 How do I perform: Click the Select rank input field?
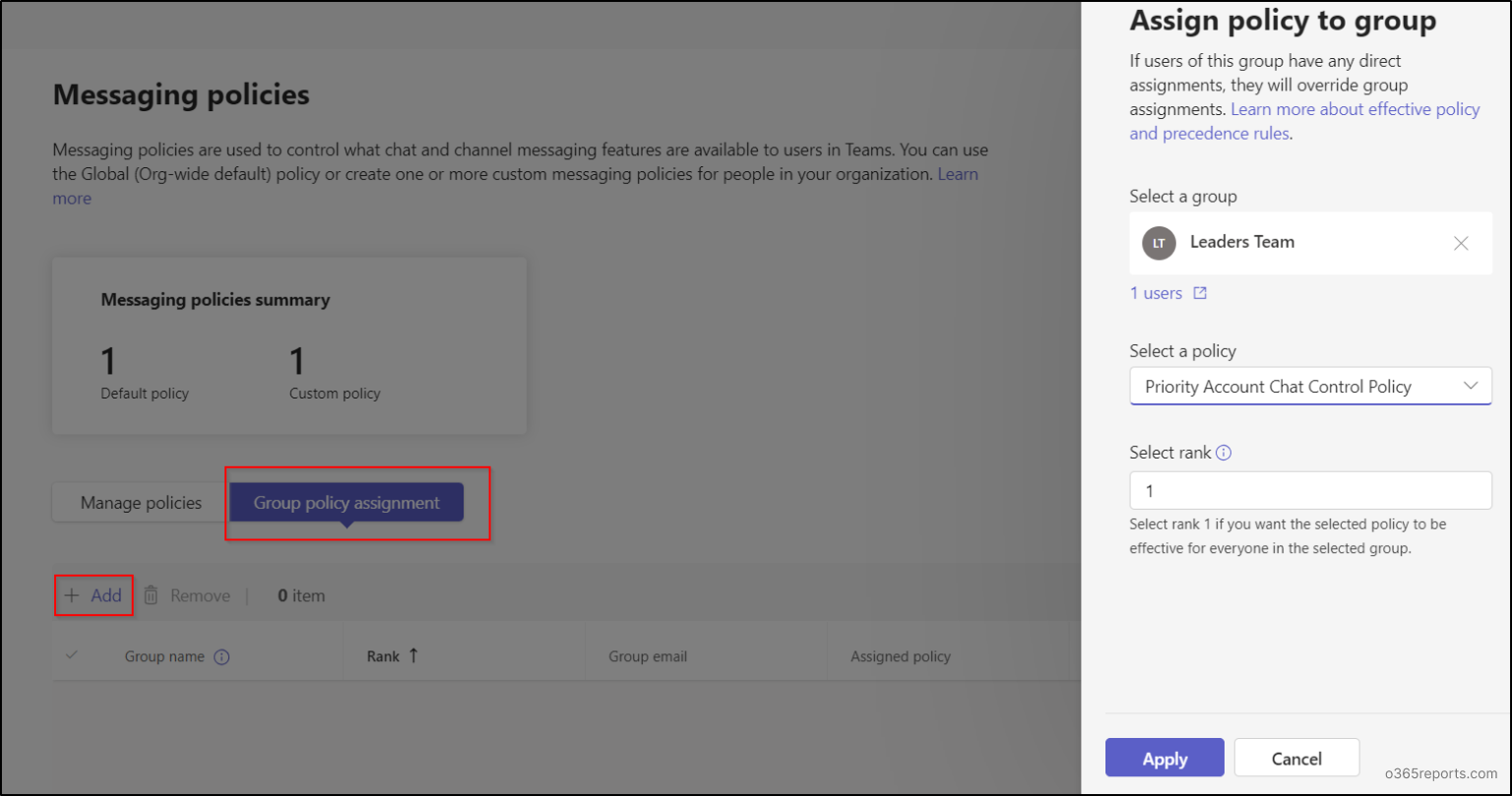[1310, 490]
